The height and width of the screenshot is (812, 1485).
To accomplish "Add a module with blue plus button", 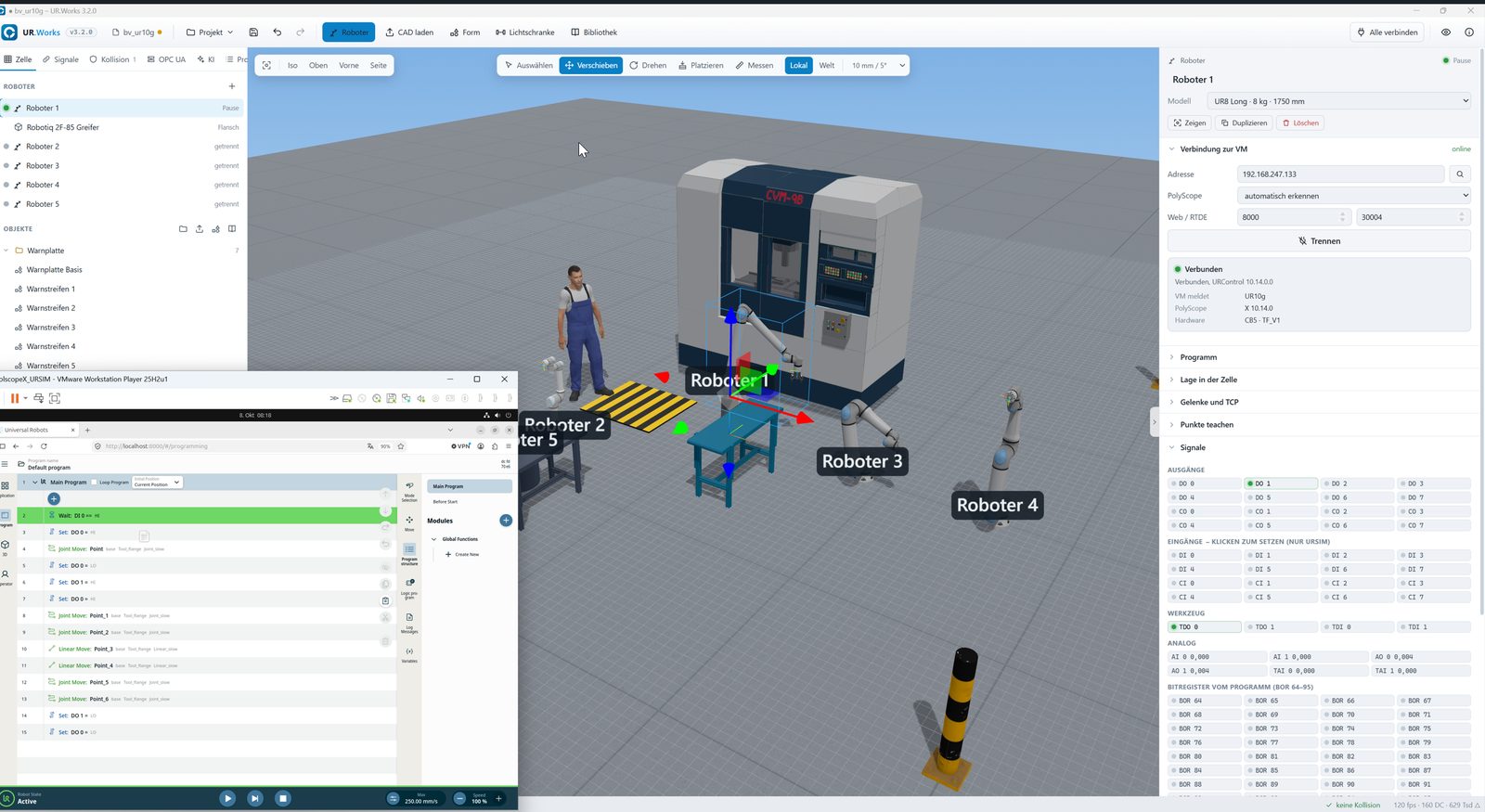I will click(x=506, y=521).
